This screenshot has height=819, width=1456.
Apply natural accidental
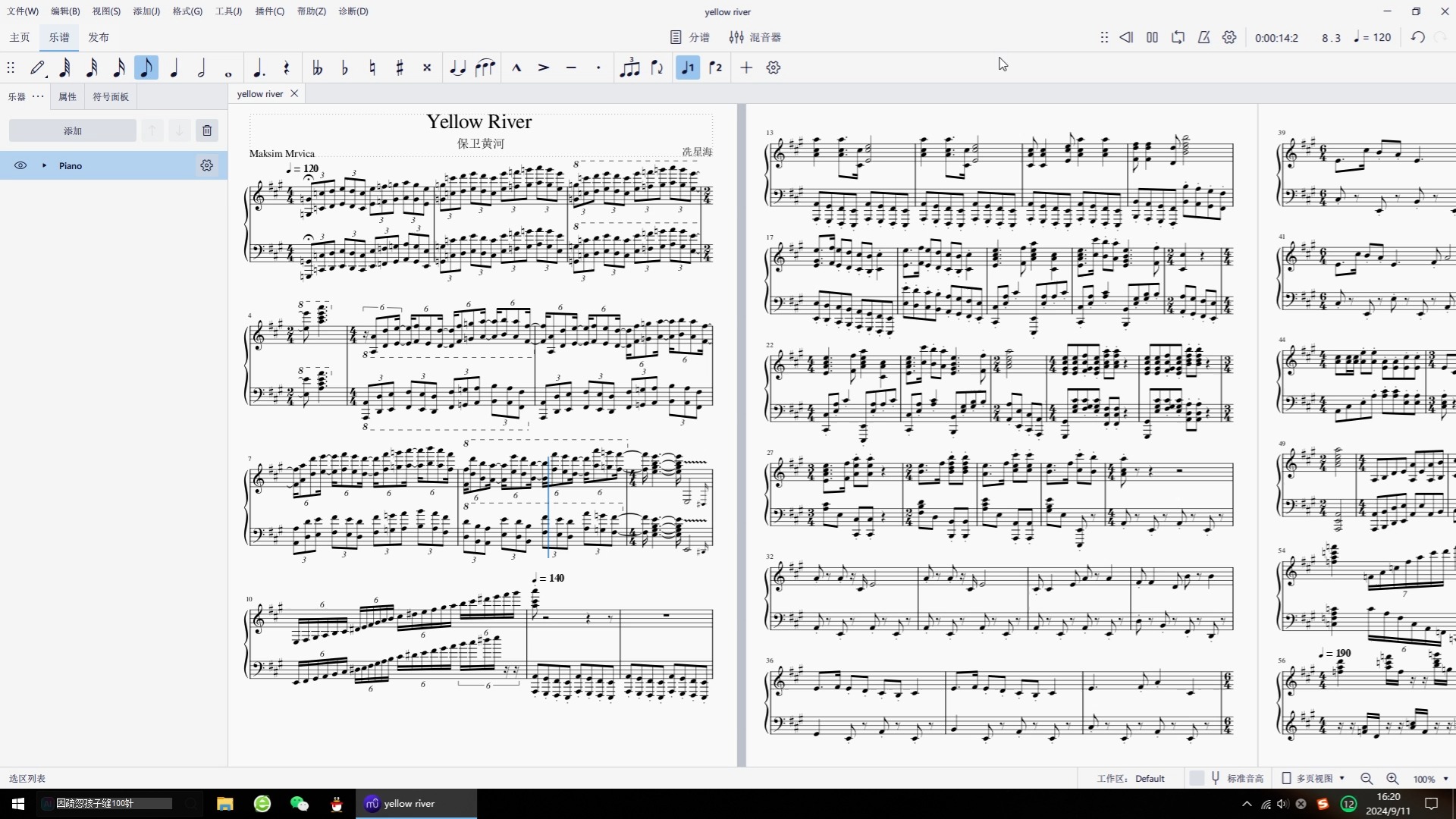point(372,67)
